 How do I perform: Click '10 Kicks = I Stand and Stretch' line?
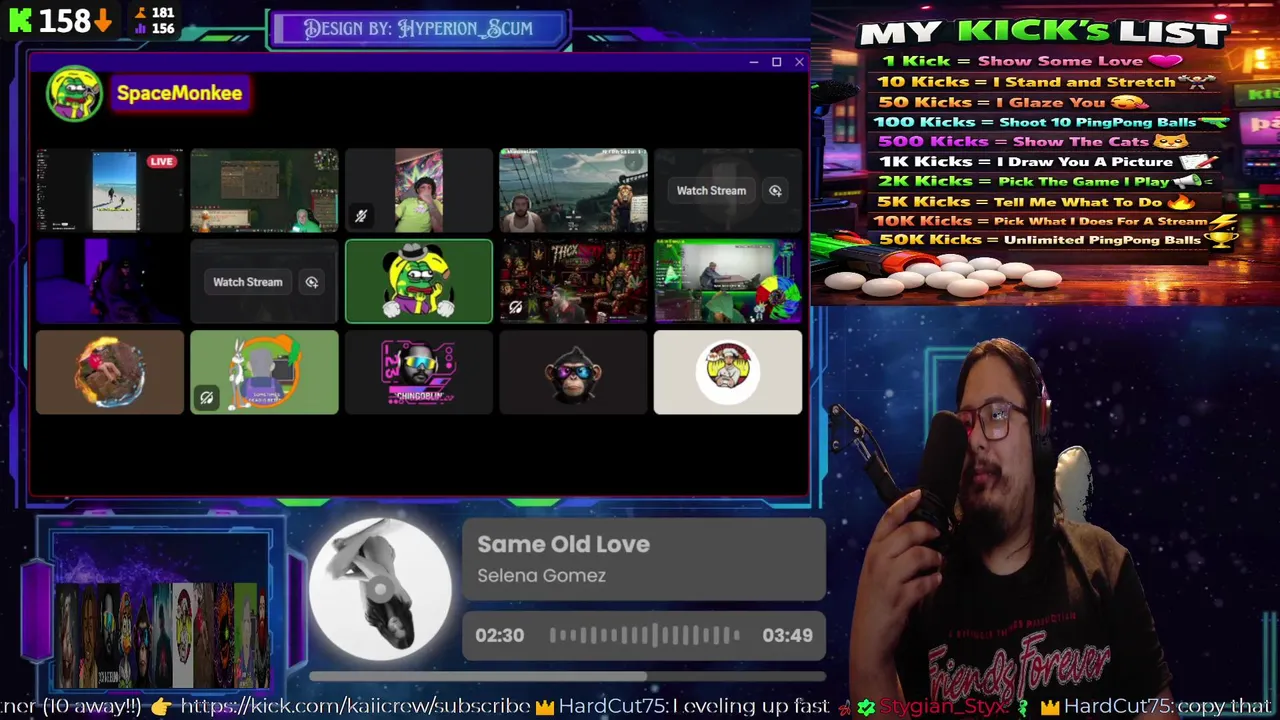click(1046, 82)
